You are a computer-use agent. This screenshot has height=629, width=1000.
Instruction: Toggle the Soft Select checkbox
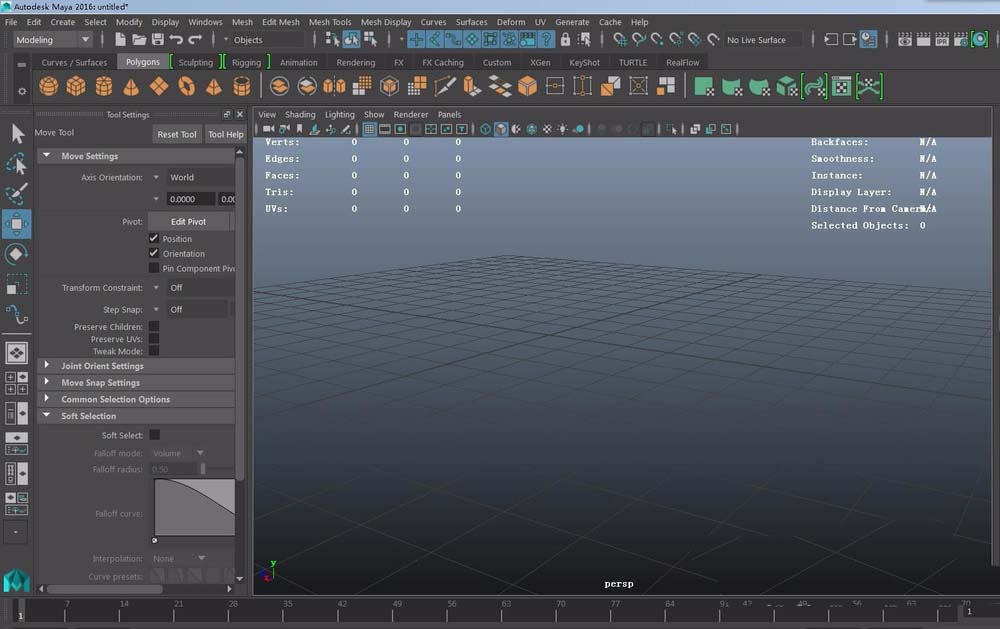[x=155, y=434]
